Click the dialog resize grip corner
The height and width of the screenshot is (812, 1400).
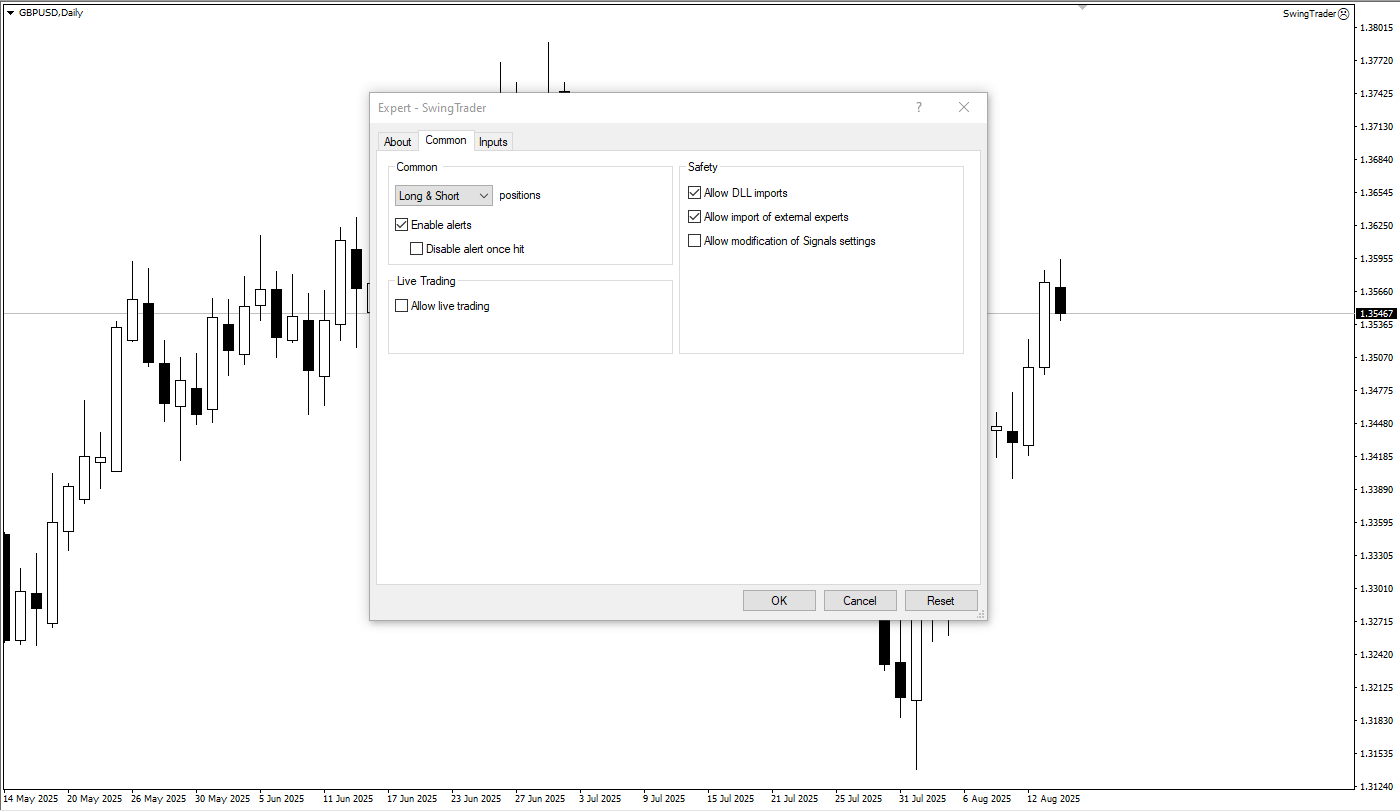tap(981, 614)
